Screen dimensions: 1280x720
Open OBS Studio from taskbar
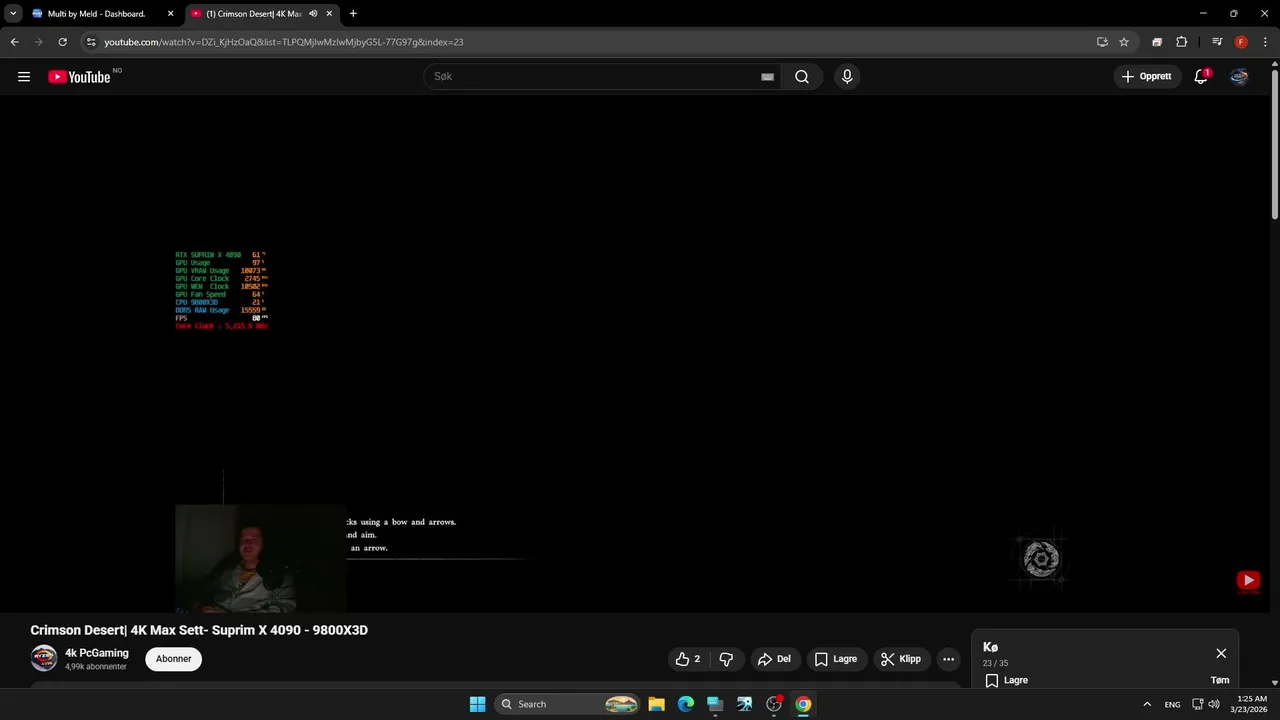774,704
